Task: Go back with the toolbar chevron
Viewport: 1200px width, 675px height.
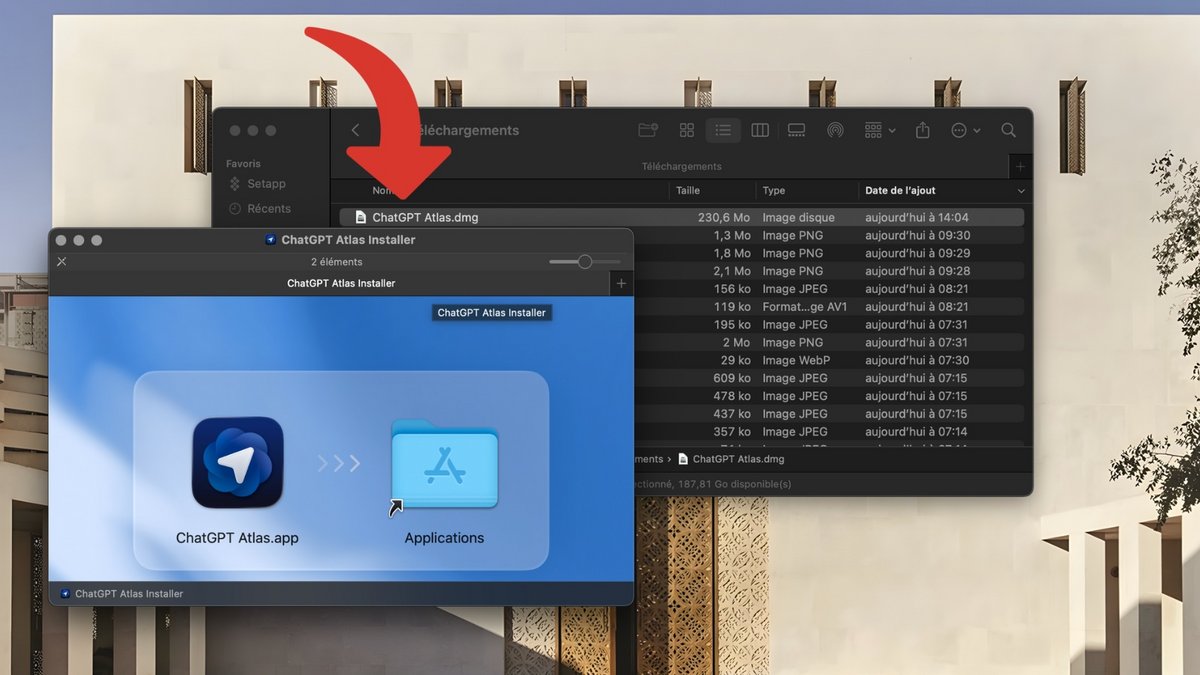Action: [x=355, y=130]
